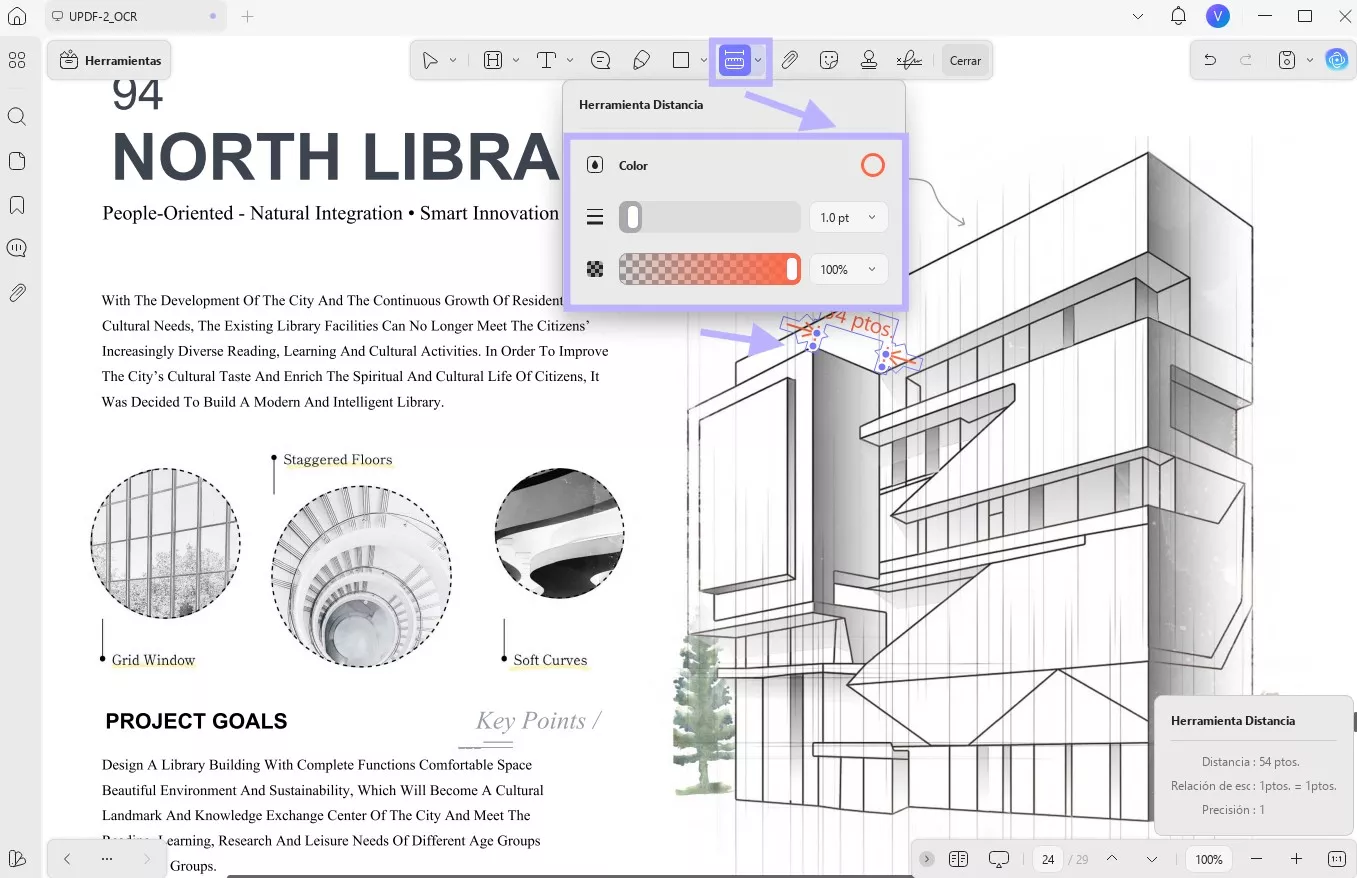1357x878 pixels.
Task: Open the 1.0 pt thickness dropdown
Action: click(848, 217)
